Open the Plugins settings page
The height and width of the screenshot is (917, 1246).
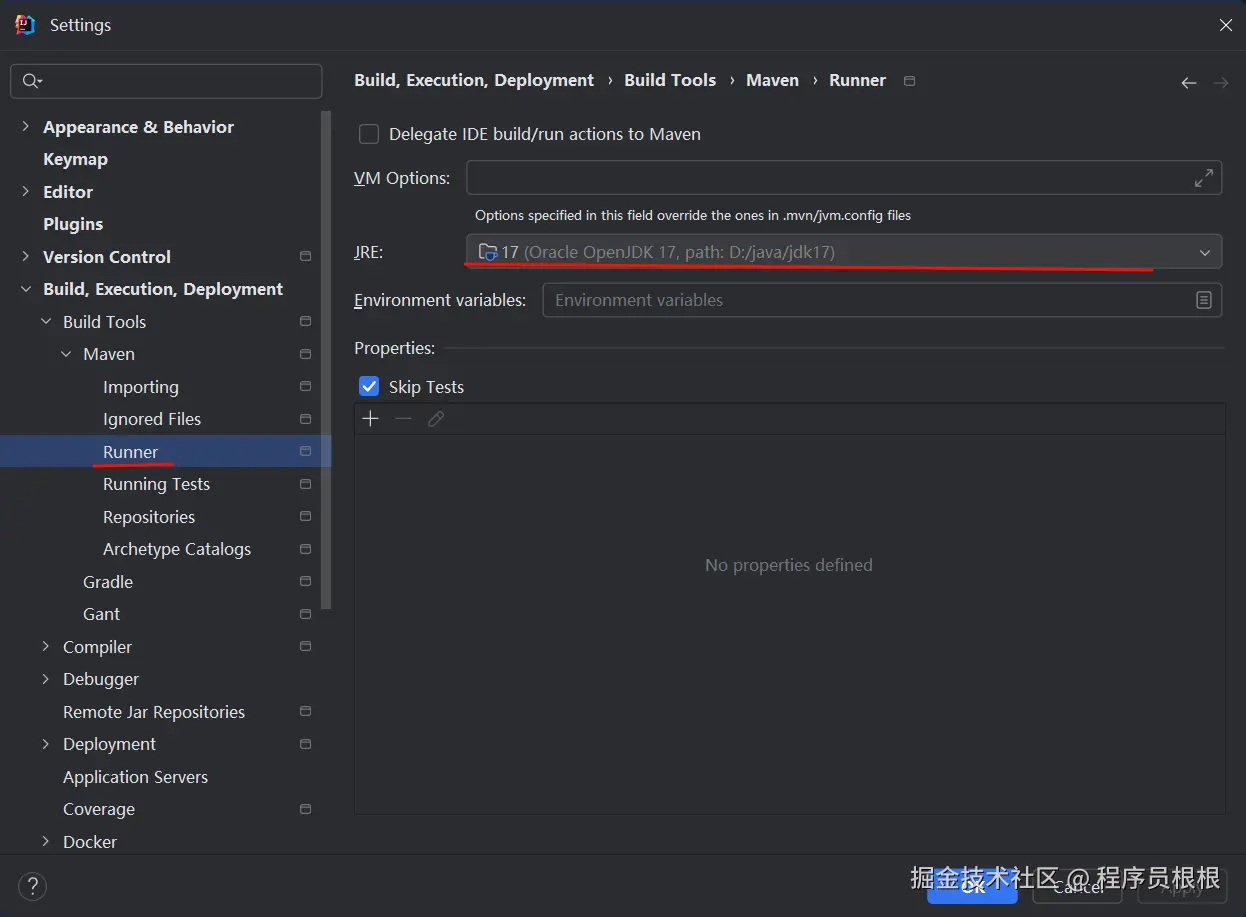click(73, 224)
